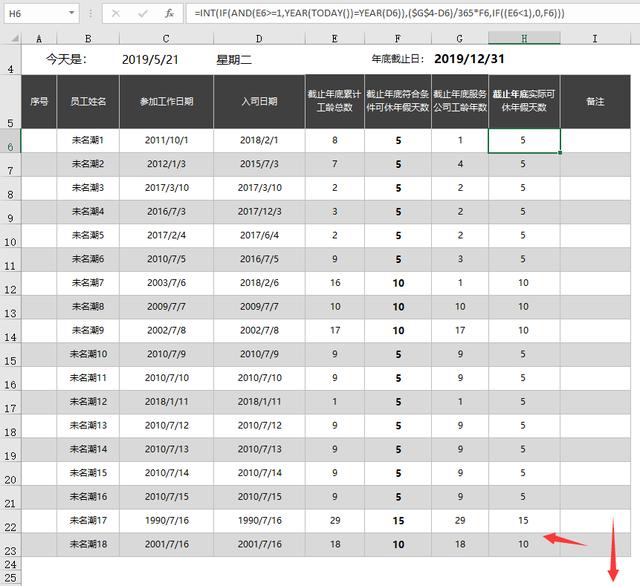640x586 pixels.
Task: Click the 员工姓名 header cell
Action: (x=88, y=102)
